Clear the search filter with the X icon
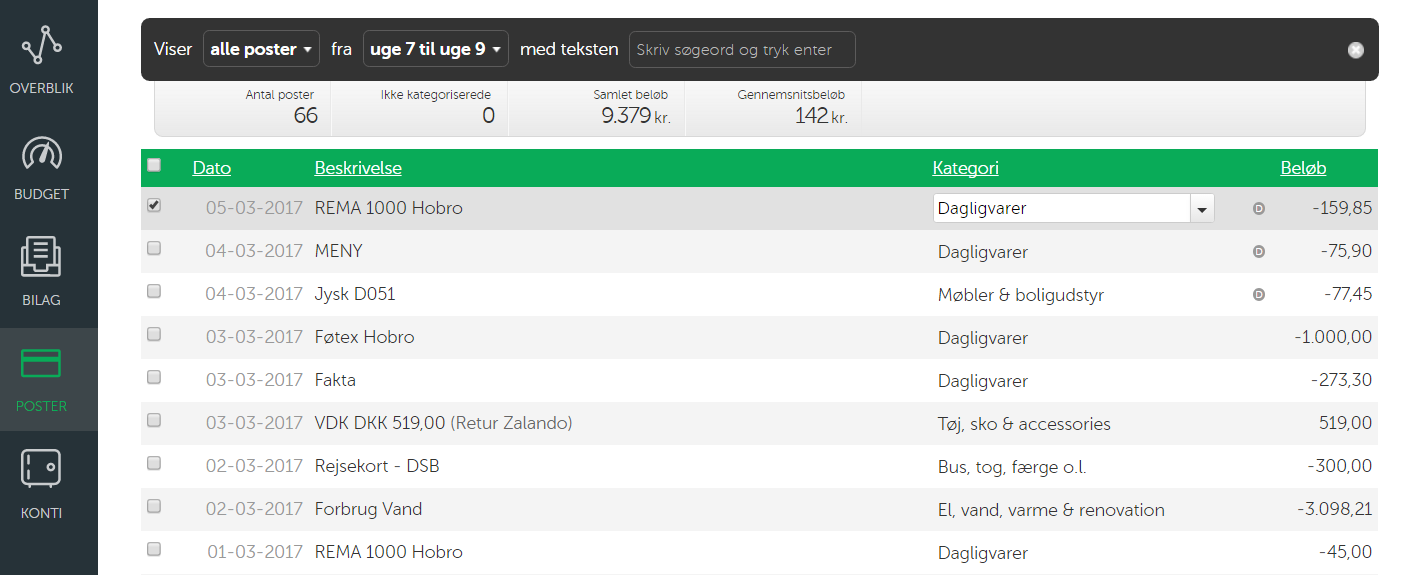Image resolution: width=1401 pixels, height=575 pixels. [1355, 50]
